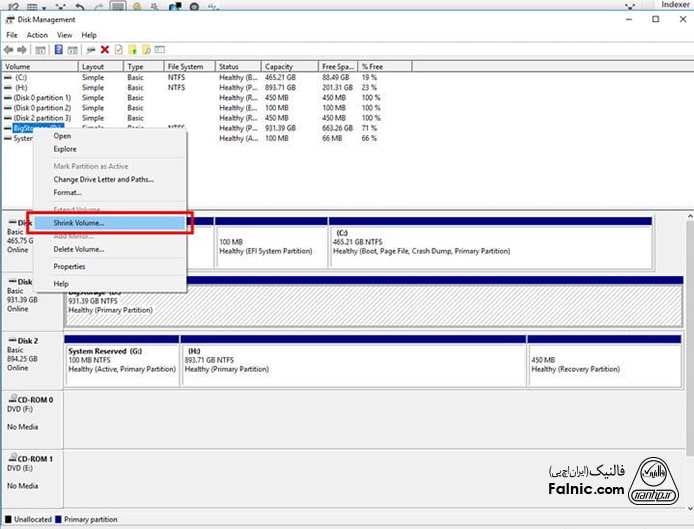The image size is (694, 529).
Task: Select Change Drive Letter and Paths
Action: pyautogui.click(x=103, y=179)
